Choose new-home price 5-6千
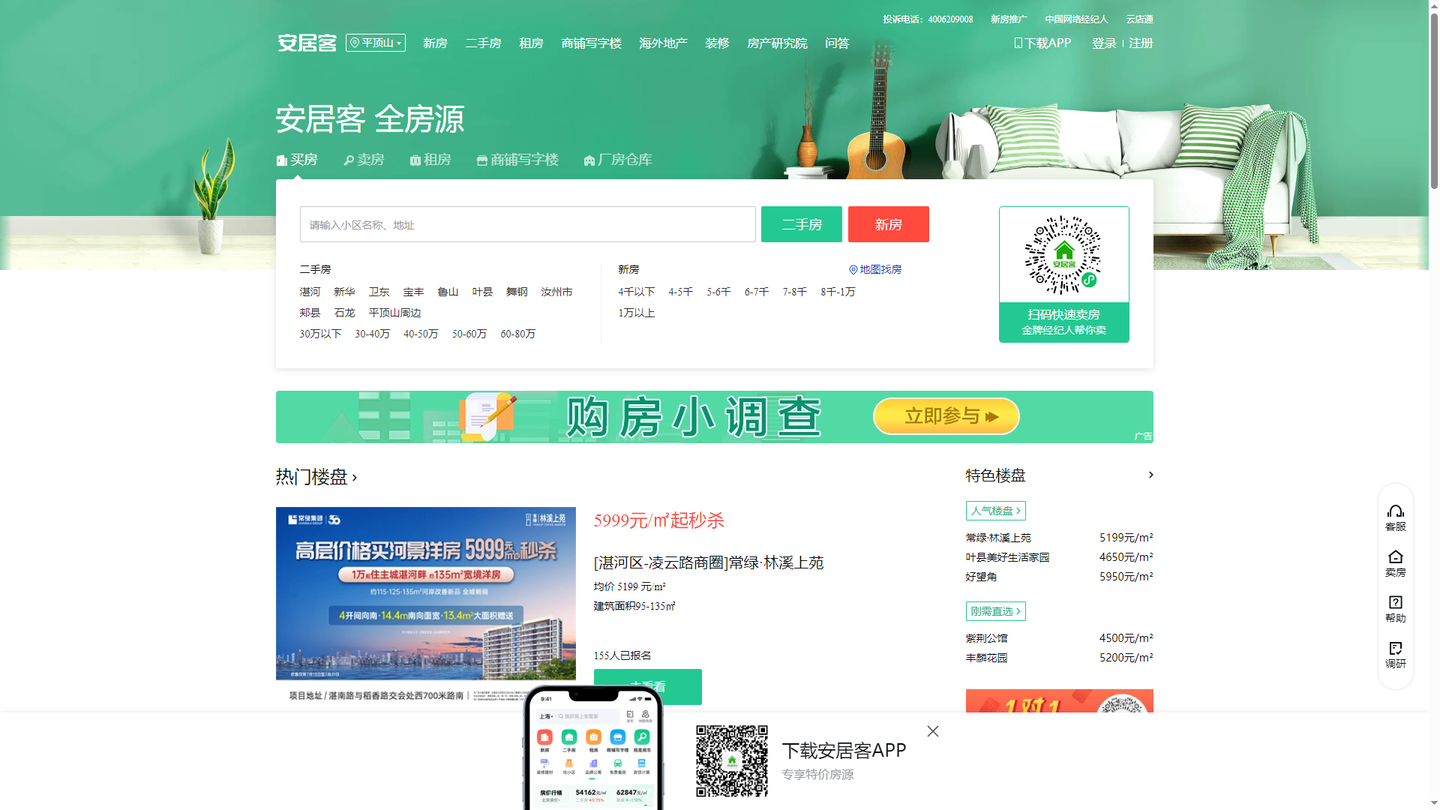The width and height of the screenshot is (1440, 810). [x=719, y=292]
